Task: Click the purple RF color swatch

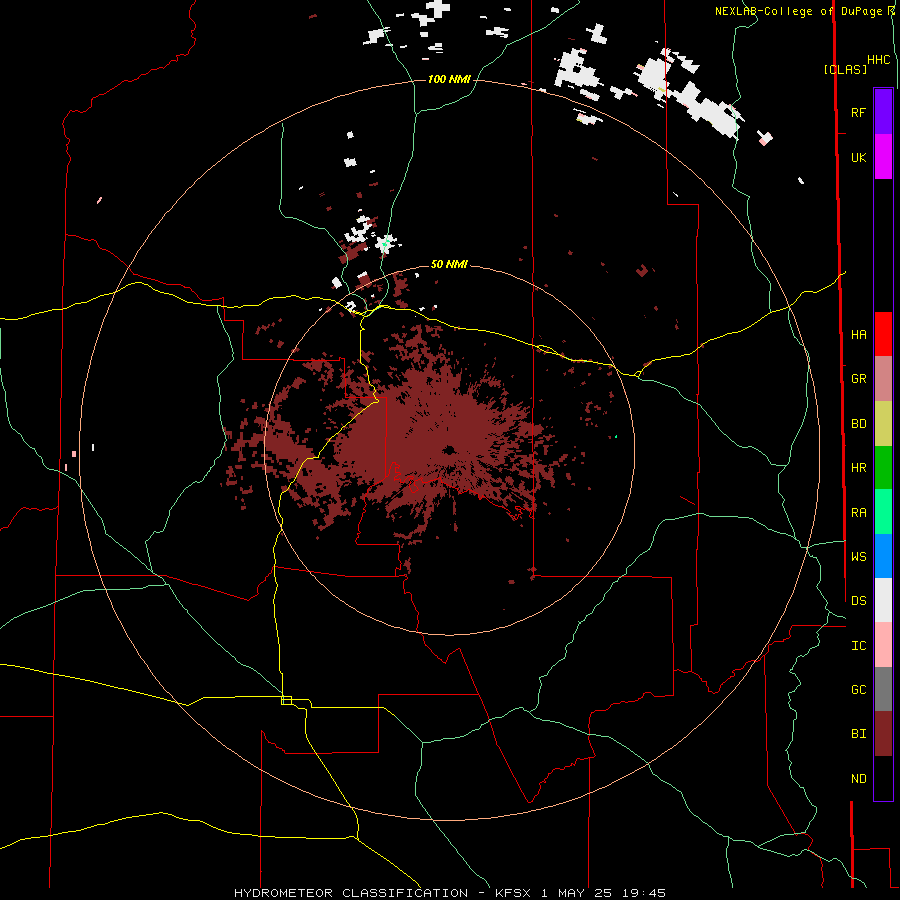Action: coord(883,112)
